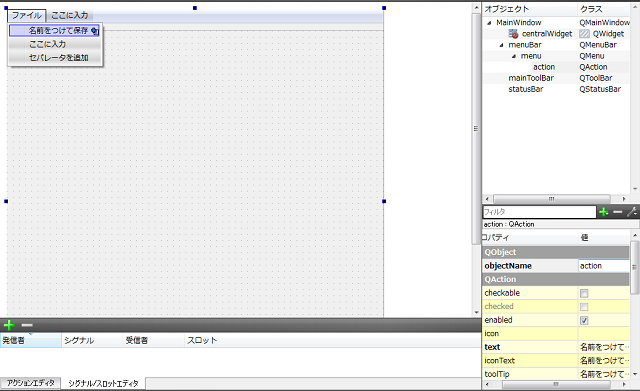Add dynamic property with green plus beside filter
Viewport: 640px width, 391px height.
coord(604,212)
